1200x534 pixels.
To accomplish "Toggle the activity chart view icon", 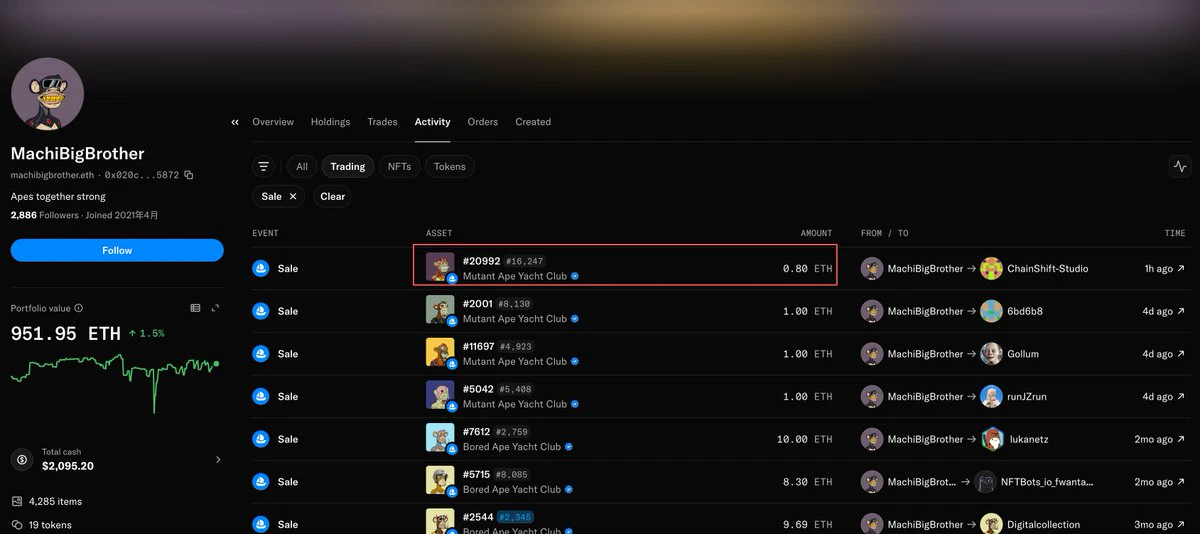I will (x=1179, y=167).
